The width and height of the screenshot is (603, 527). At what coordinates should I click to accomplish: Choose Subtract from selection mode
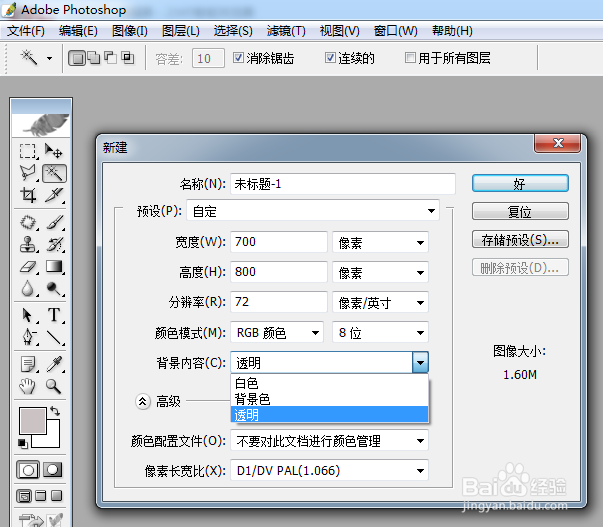pyautogui.click(x=111, y=58)
